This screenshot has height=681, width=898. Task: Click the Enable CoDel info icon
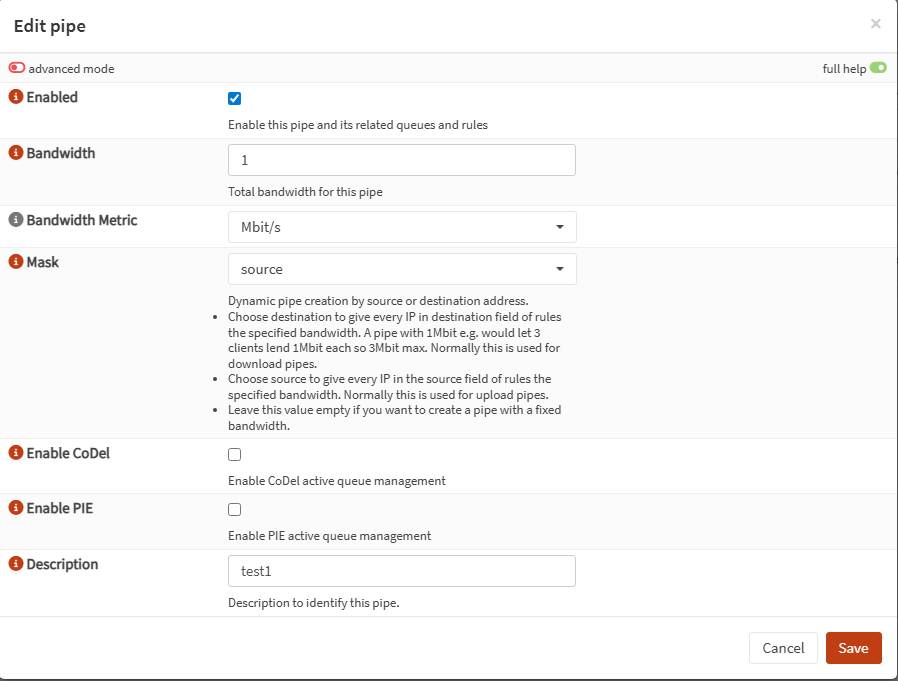point(15,453)
